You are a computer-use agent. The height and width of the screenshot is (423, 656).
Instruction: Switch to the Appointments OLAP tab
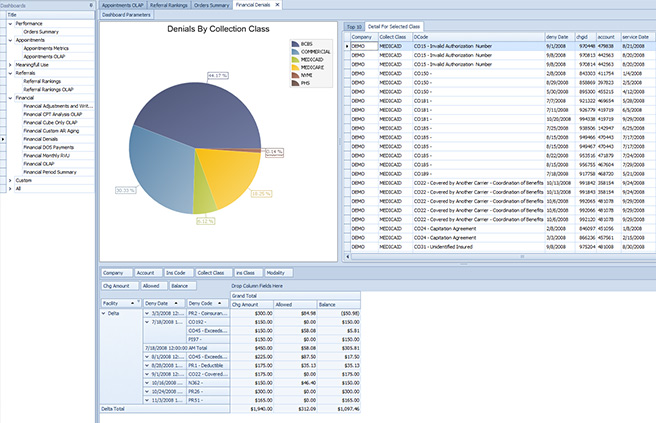click(x=123, y=5)
